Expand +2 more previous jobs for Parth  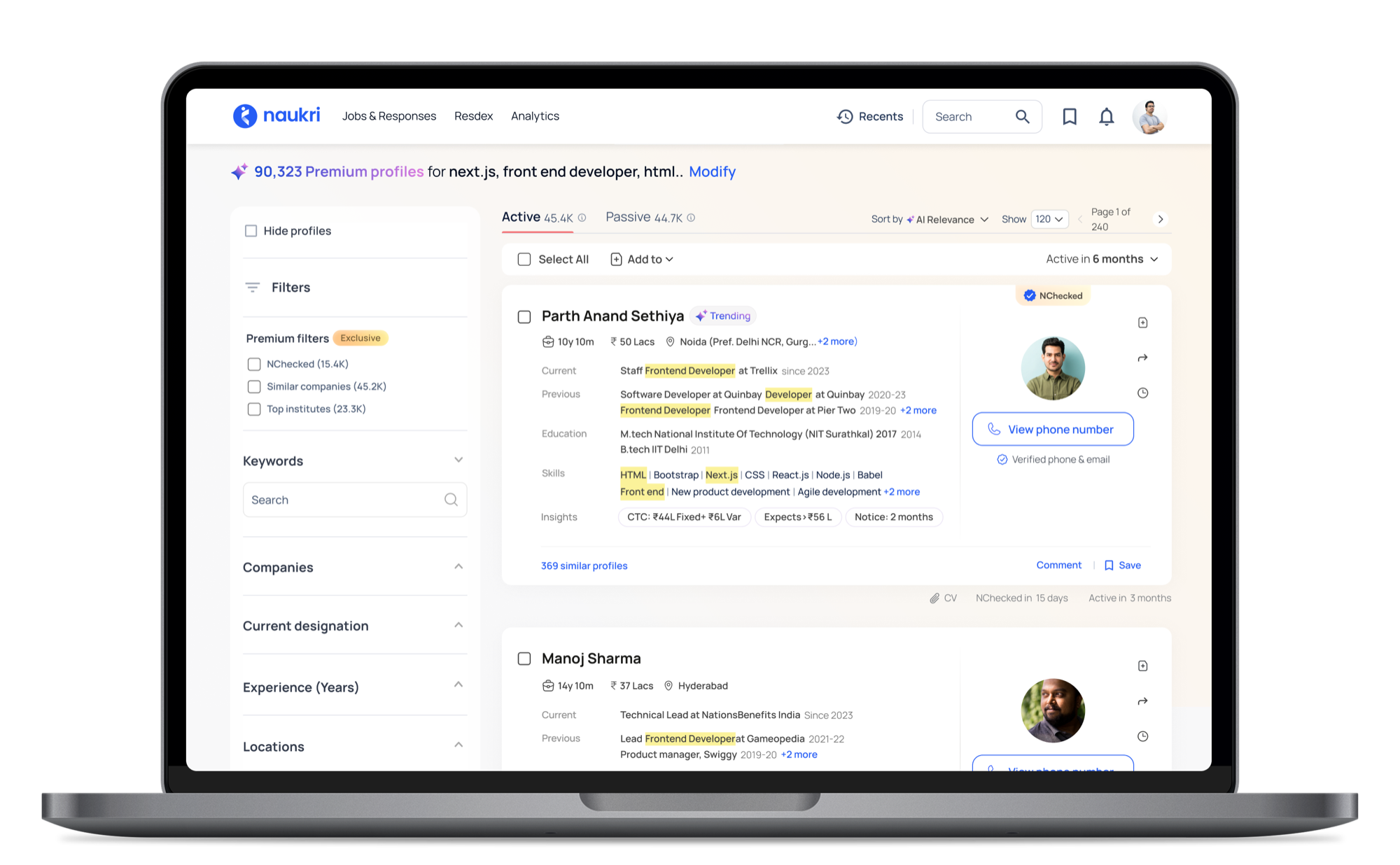918,410
